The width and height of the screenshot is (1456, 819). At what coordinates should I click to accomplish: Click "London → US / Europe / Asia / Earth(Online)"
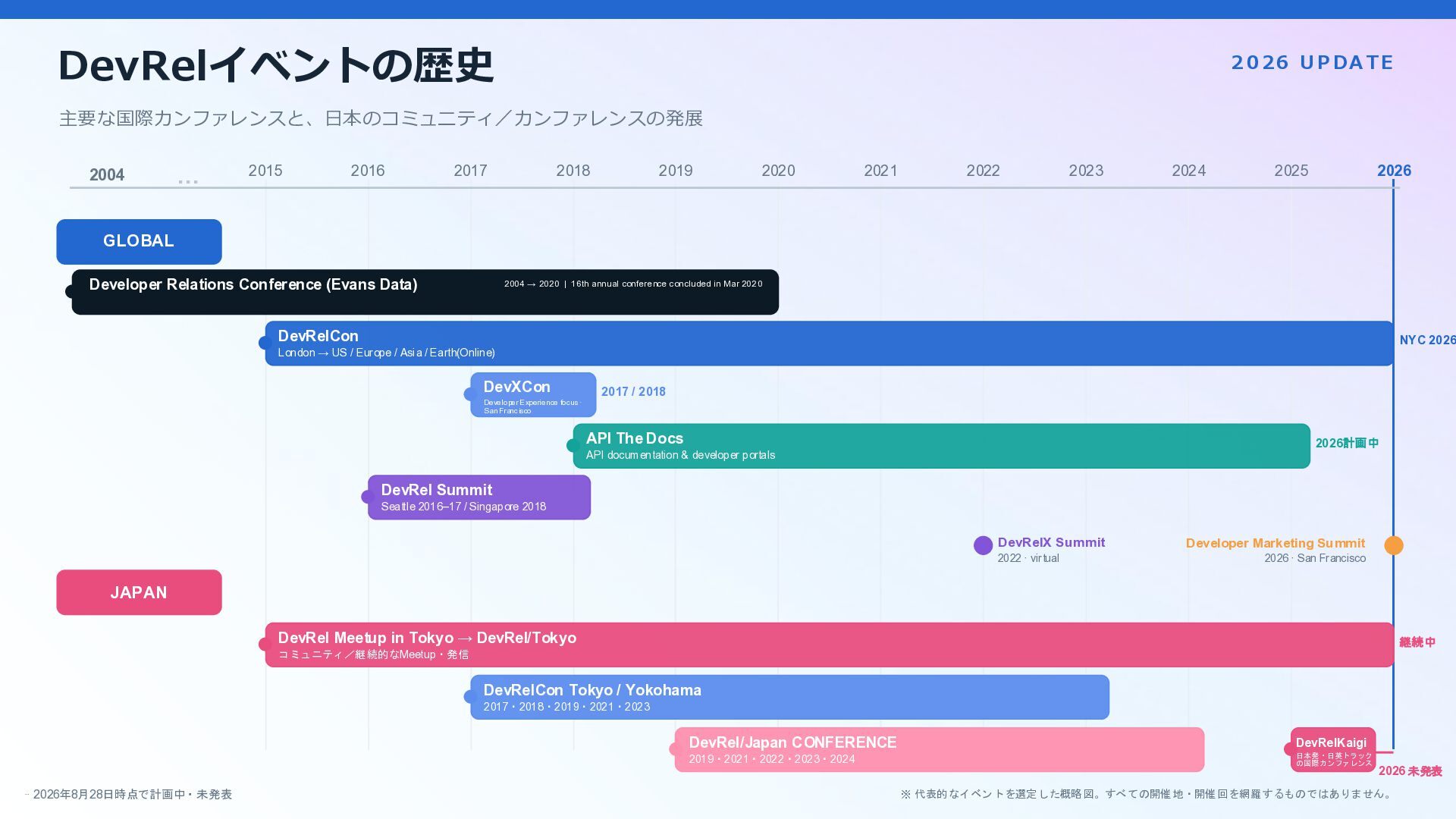pos(387,353)
